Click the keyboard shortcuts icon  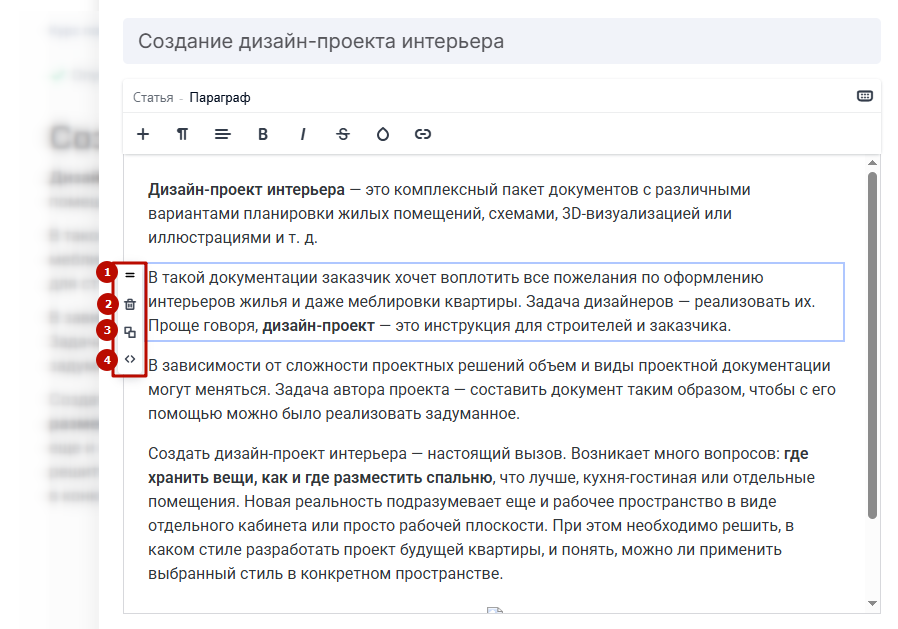[865, 96]
